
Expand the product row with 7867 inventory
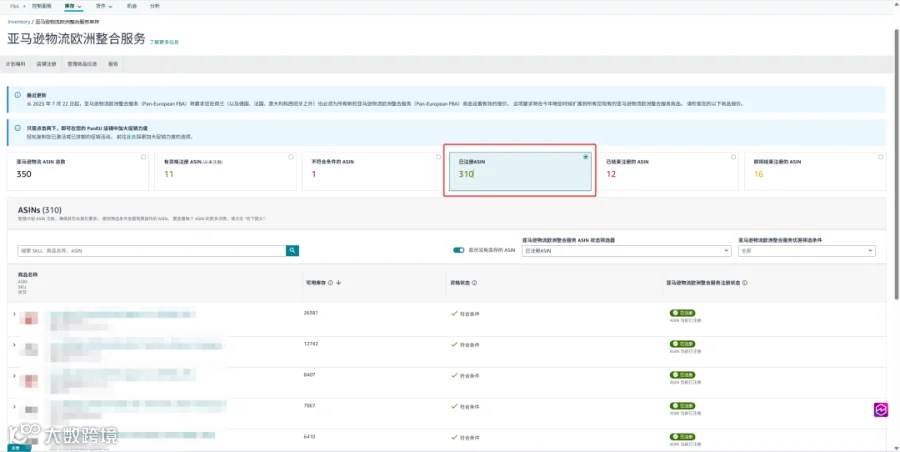[x=14, y=407]
